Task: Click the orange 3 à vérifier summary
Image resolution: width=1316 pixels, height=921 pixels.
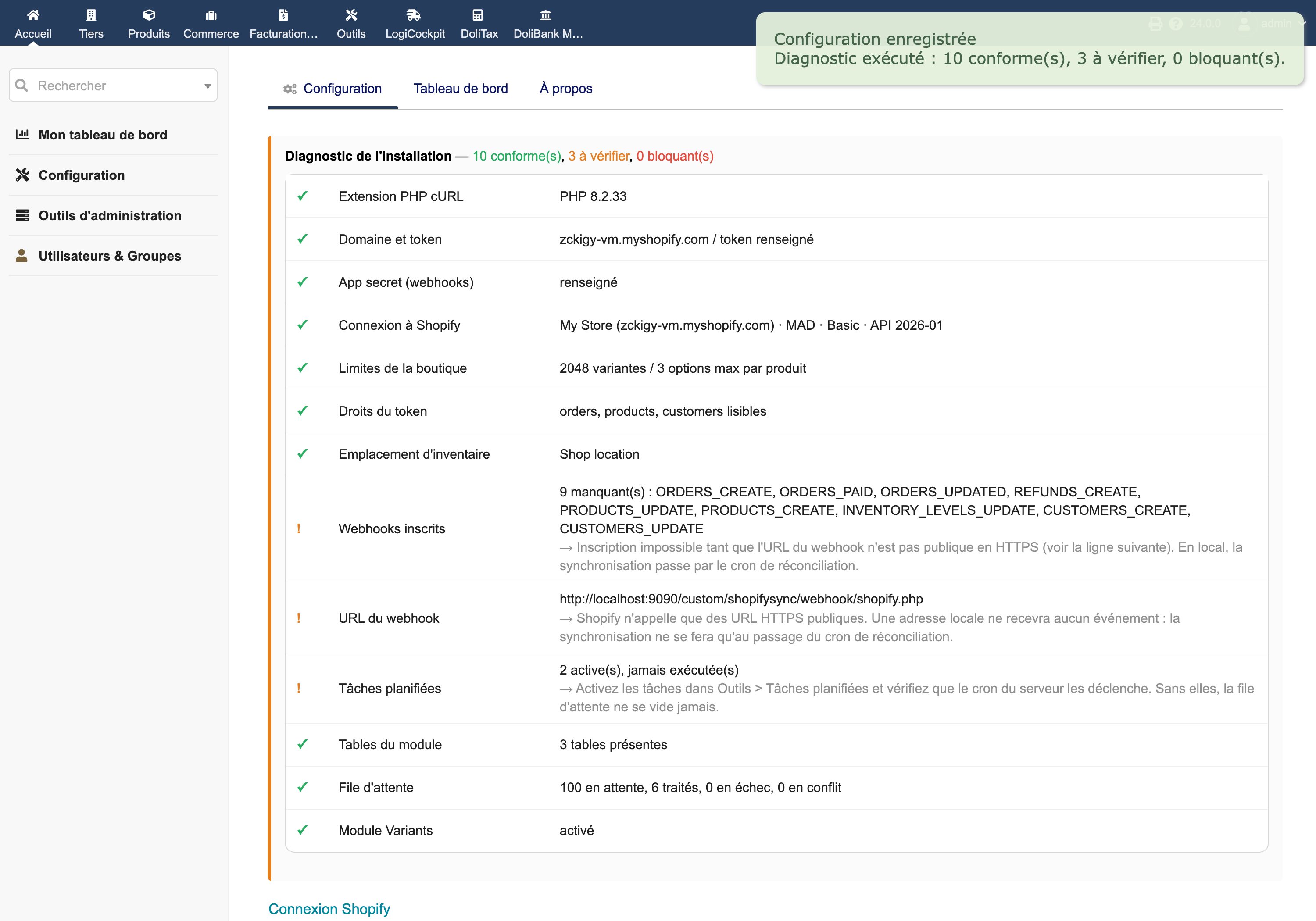Action: point(599,156)
